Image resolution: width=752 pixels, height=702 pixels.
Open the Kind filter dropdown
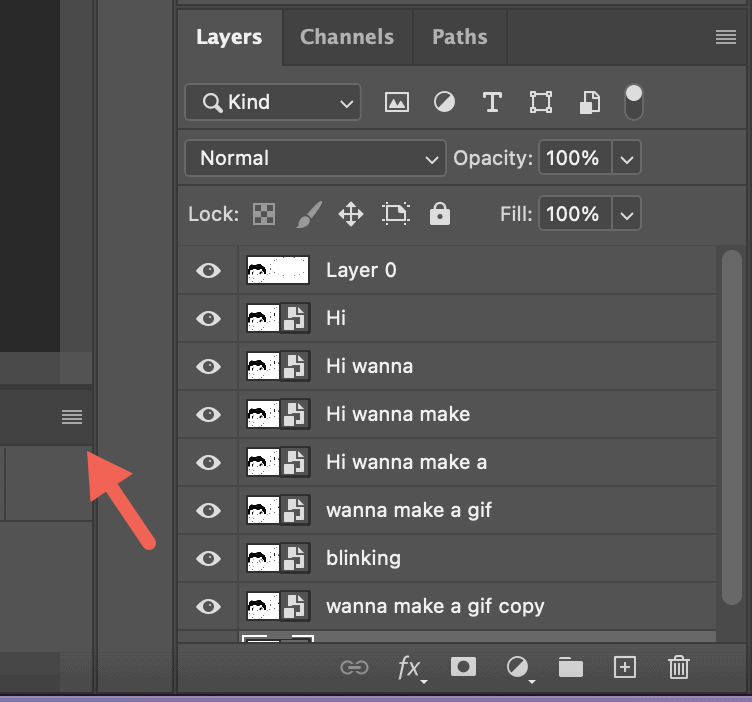(272, 102)
